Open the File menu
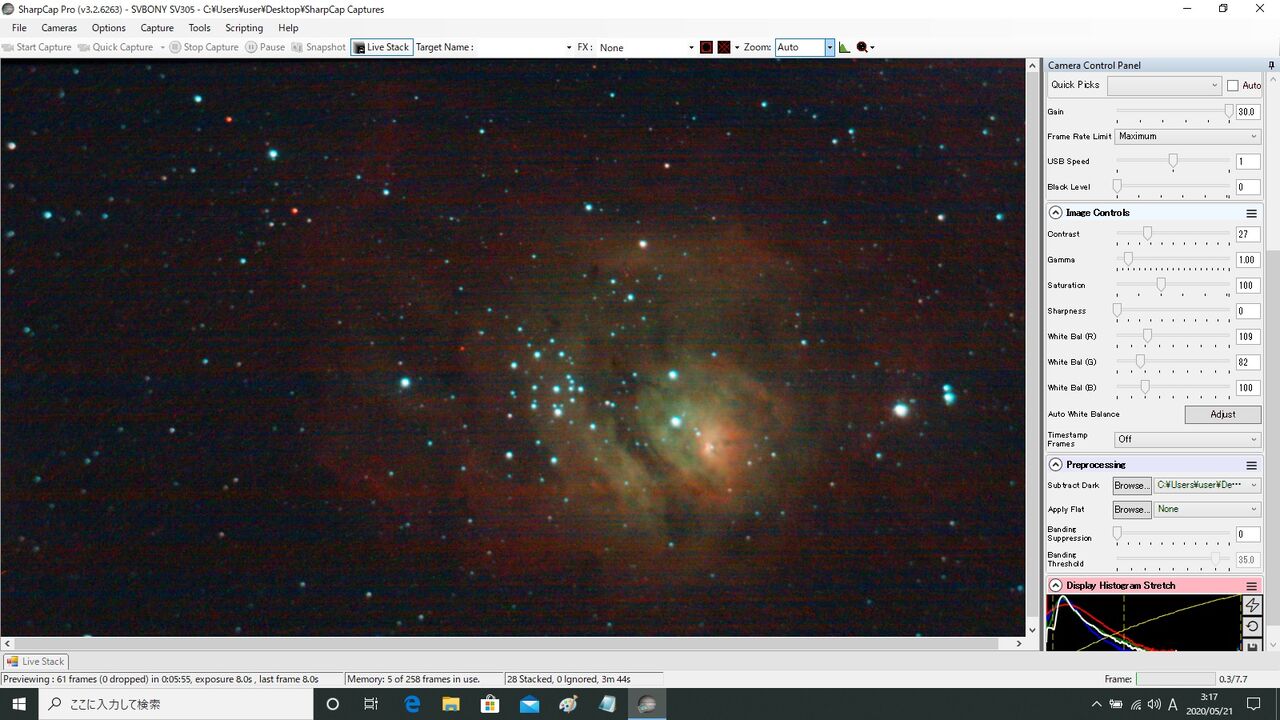The width and height of the screenshot is (1280, 720). coord(19,28)
